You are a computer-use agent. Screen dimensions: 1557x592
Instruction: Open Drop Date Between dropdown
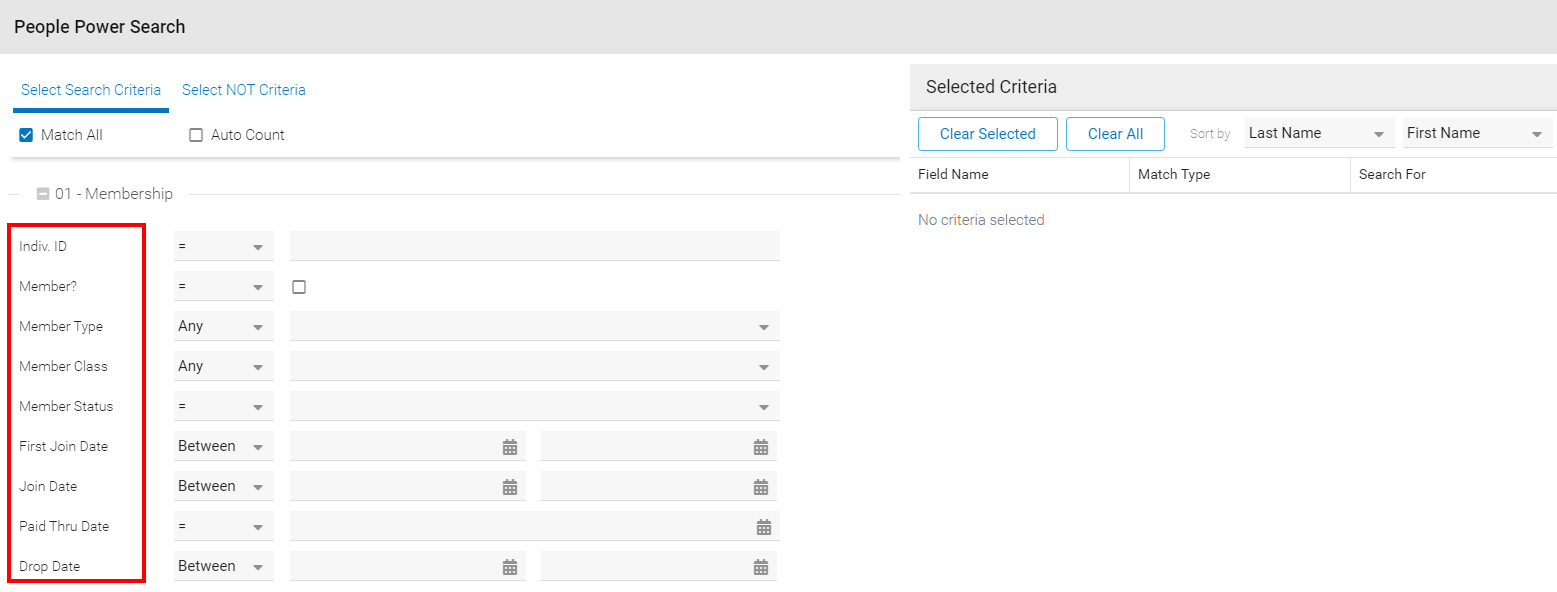tap(224, 566)
